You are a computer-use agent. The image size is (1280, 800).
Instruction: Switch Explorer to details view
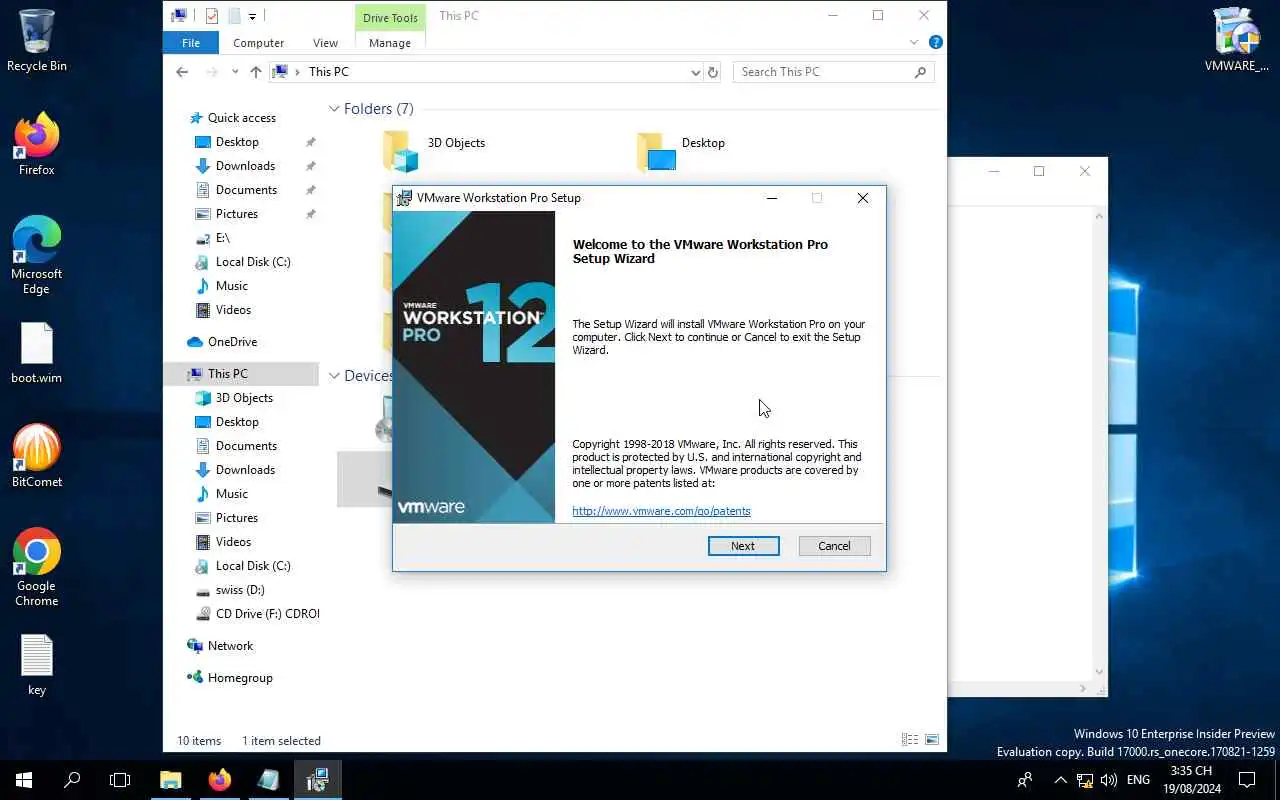910,740
